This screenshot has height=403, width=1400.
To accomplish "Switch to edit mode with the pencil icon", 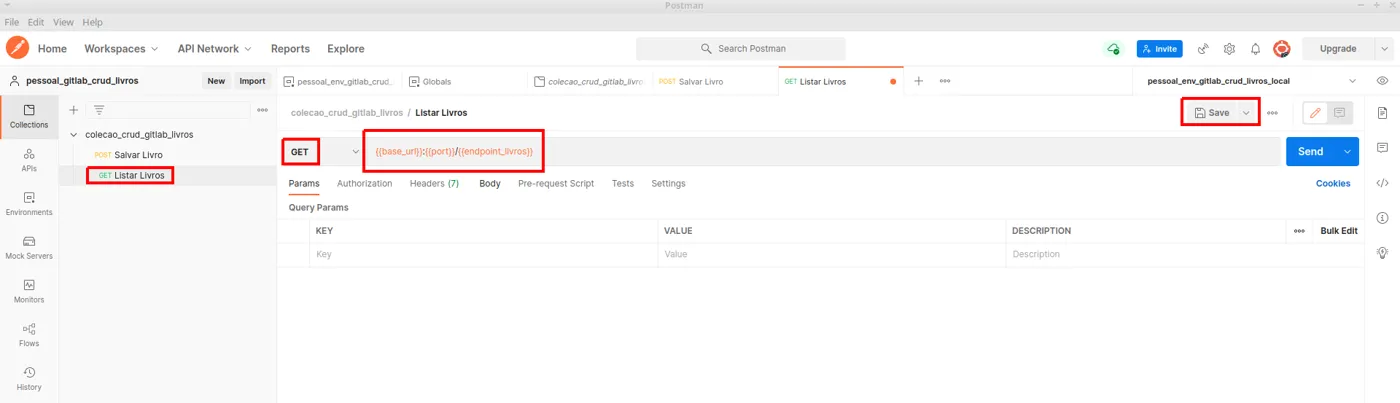I will [1315, 113].
